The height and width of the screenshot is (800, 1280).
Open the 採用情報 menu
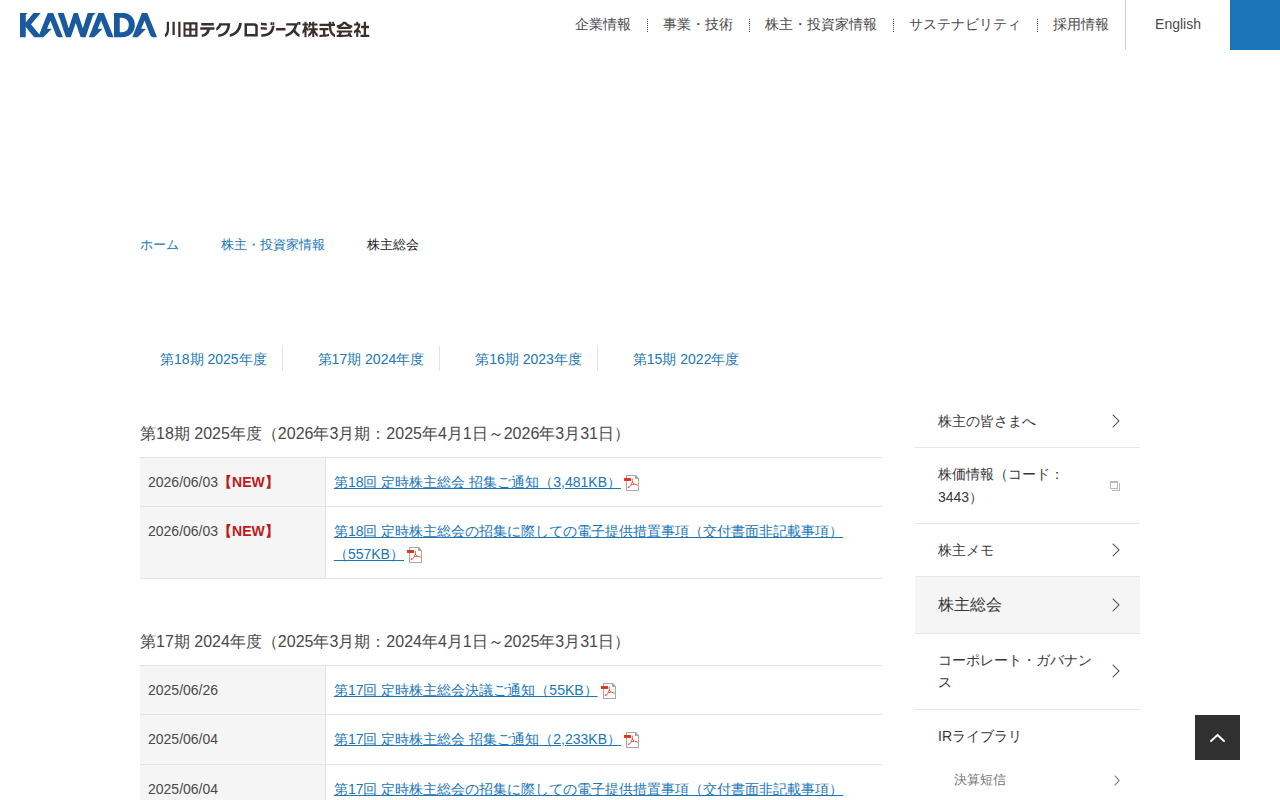click(1081, 25)
